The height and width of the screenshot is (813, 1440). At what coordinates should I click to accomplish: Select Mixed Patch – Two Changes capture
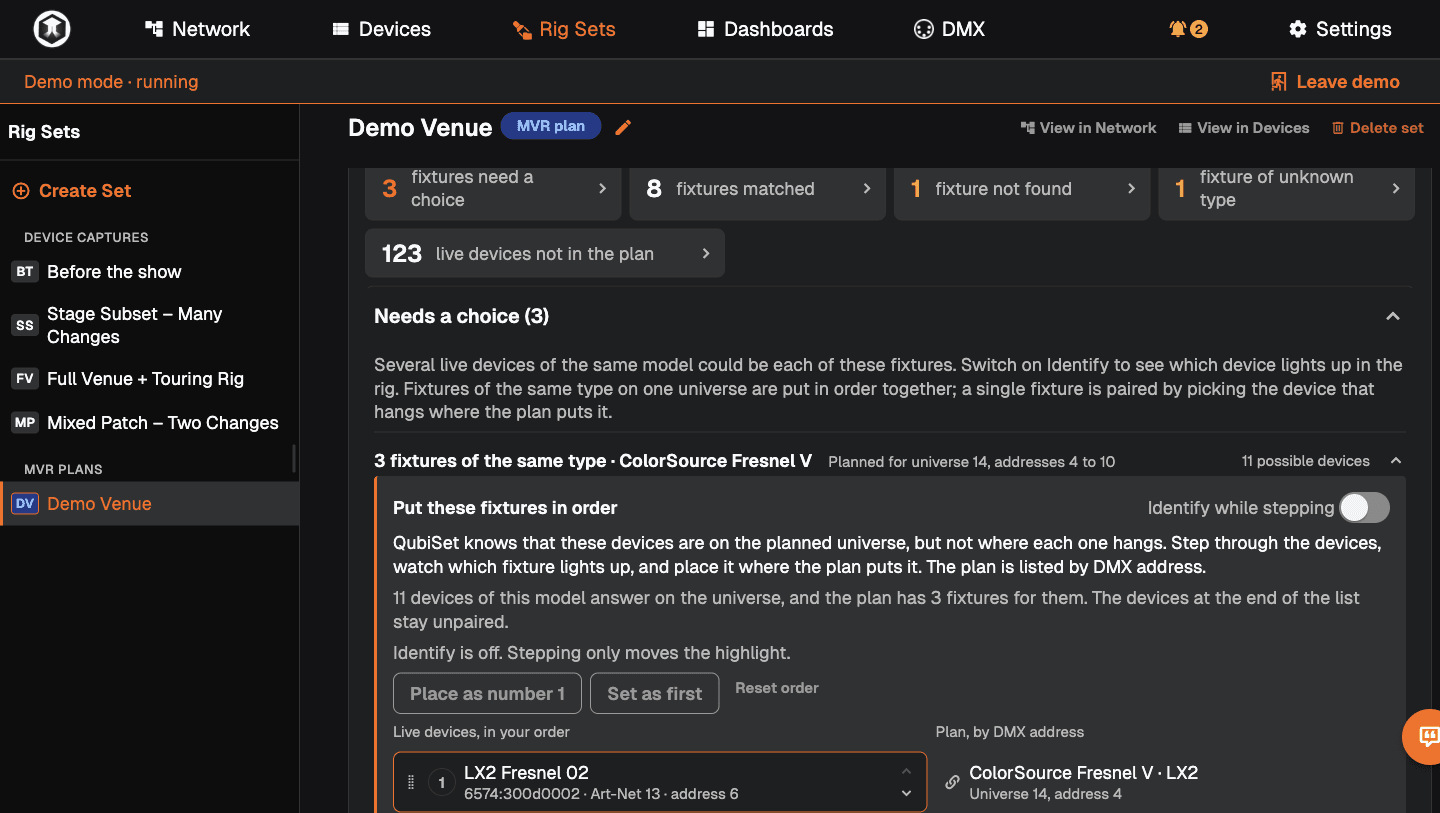(149, 423)
